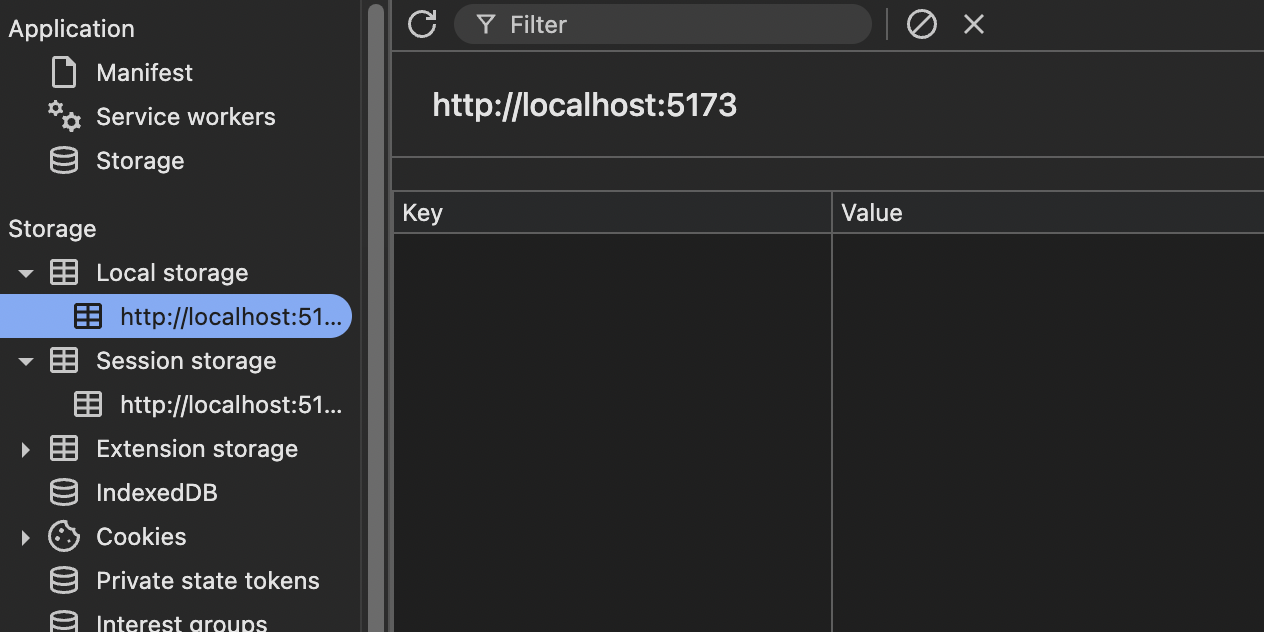Click the Key column header
Viewport: 1264px width, 632px height.
[612, 213]
